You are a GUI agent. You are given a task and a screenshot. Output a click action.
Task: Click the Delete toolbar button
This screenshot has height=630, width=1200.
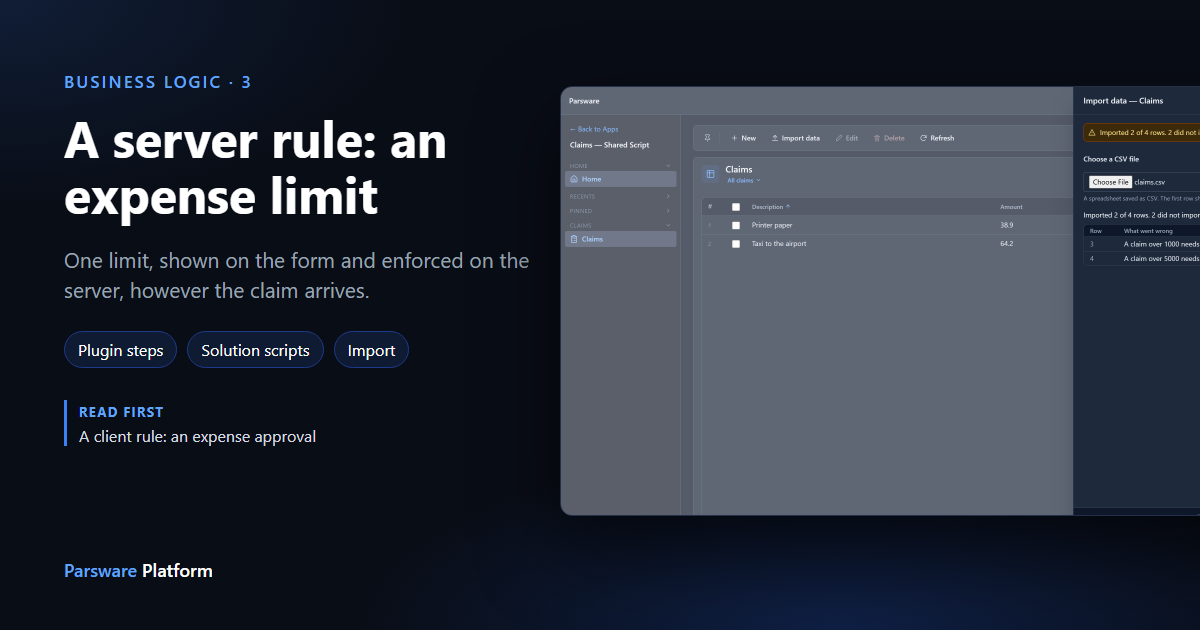click(889, 138)
